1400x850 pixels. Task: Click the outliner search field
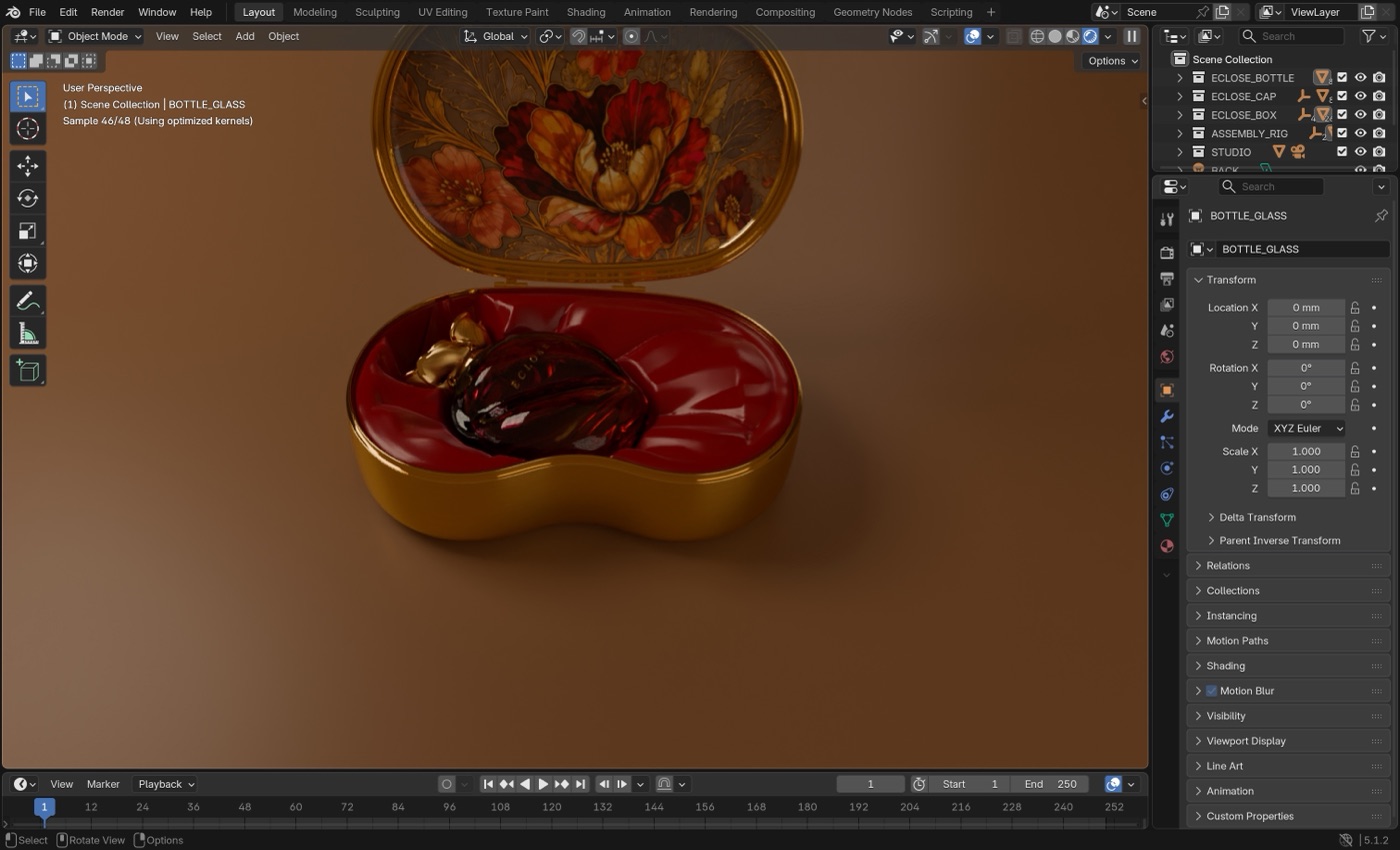(1292, 36)
